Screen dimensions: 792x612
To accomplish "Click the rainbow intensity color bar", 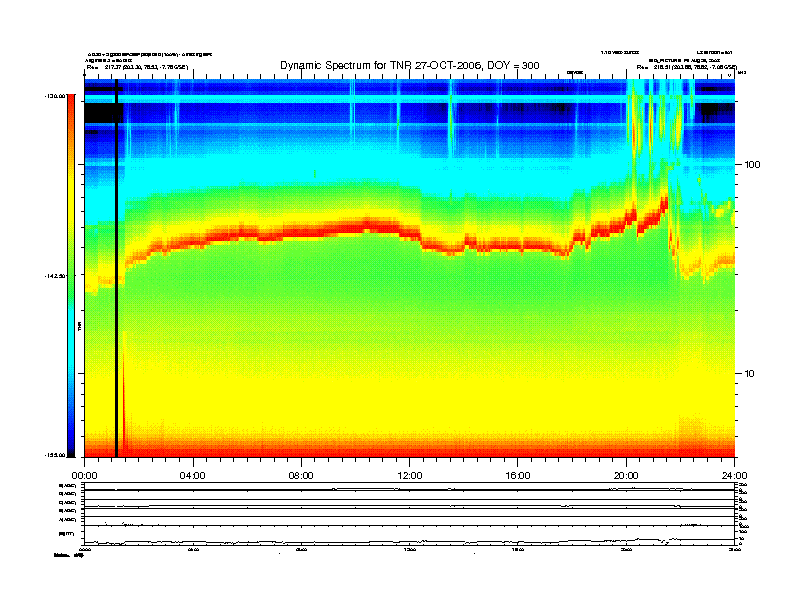I will pyautogui.click(x=71, y=275).
